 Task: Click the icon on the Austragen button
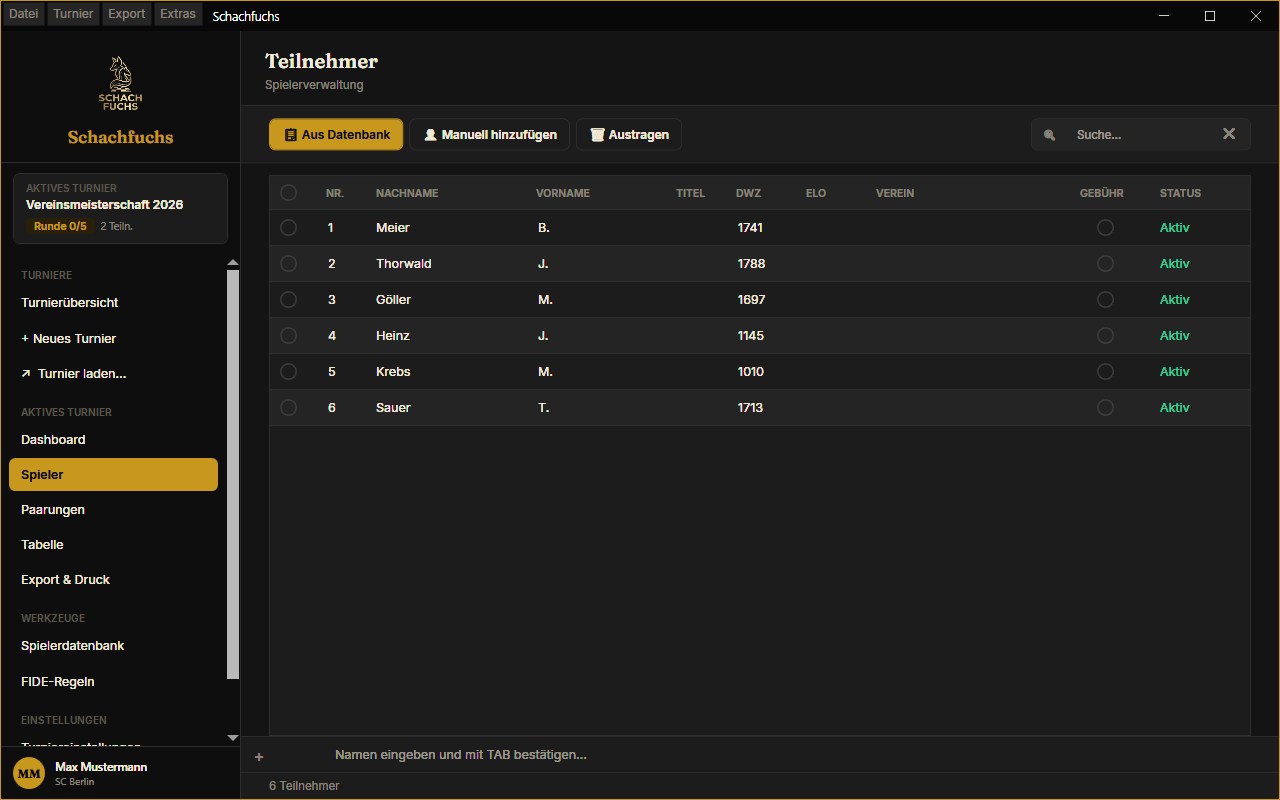[x=597, y=135]
